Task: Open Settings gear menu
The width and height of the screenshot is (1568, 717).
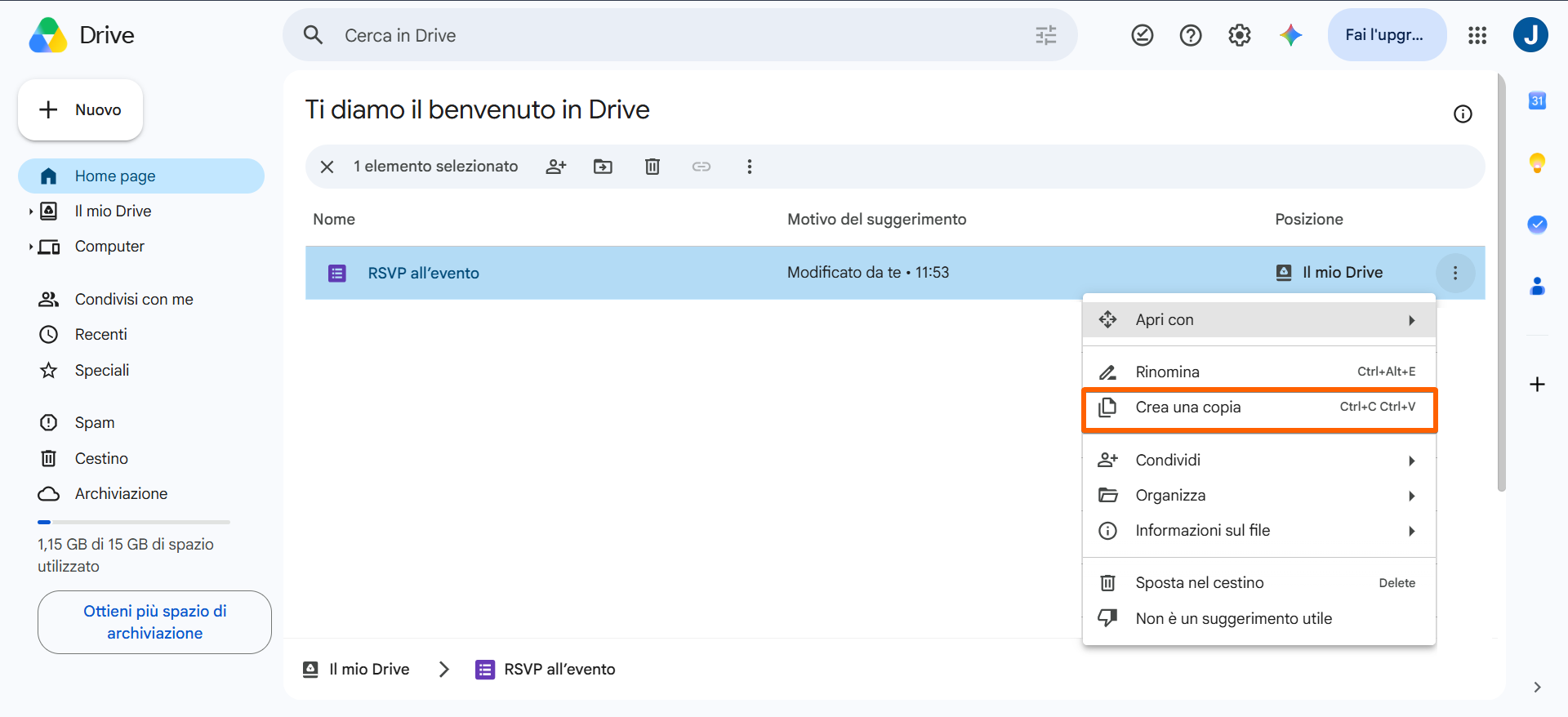Action: pyautogui.click(x=1240, y=35)
